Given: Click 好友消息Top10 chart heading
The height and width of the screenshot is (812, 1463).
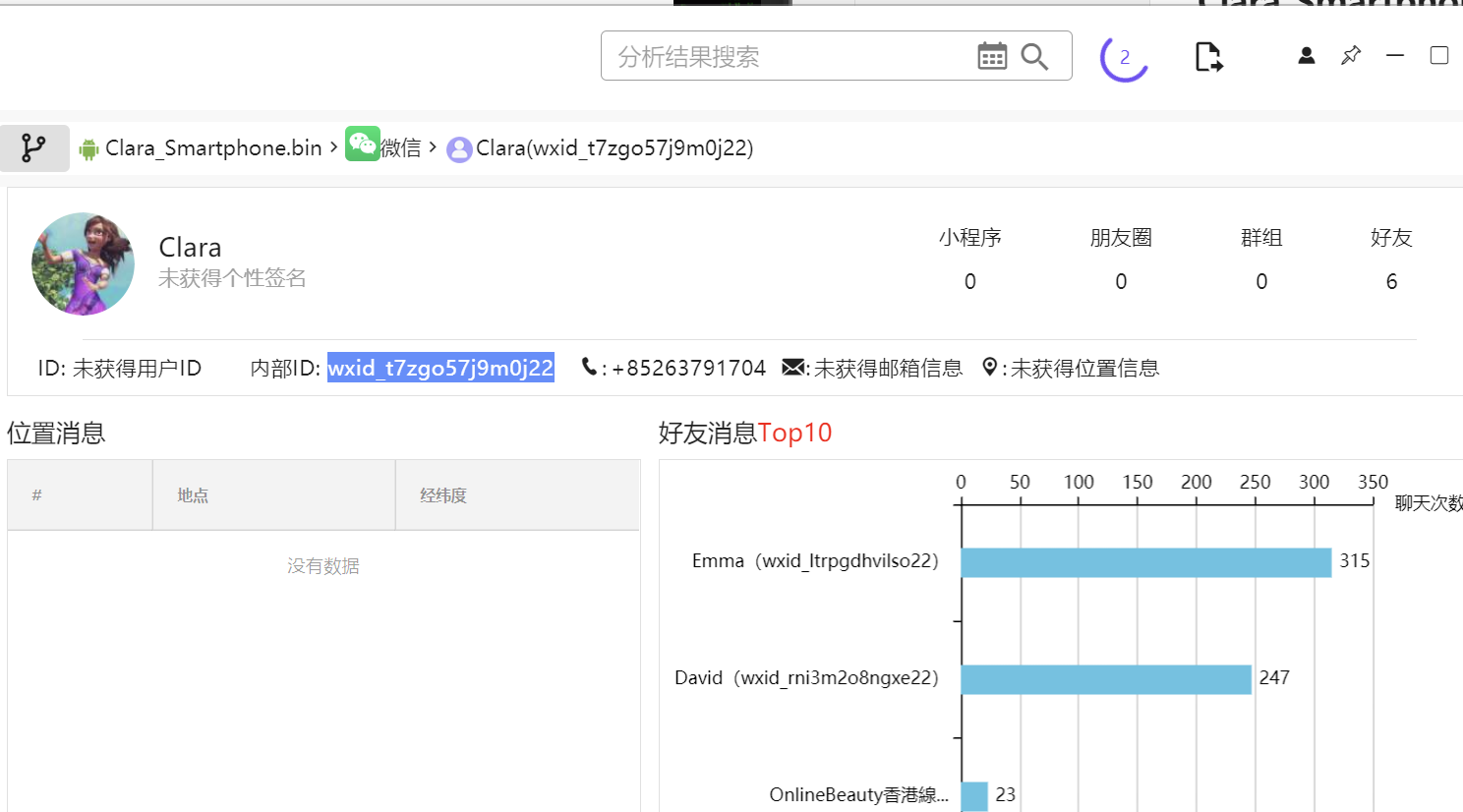Looking at the screenshot, I should [x=745, y=433].
